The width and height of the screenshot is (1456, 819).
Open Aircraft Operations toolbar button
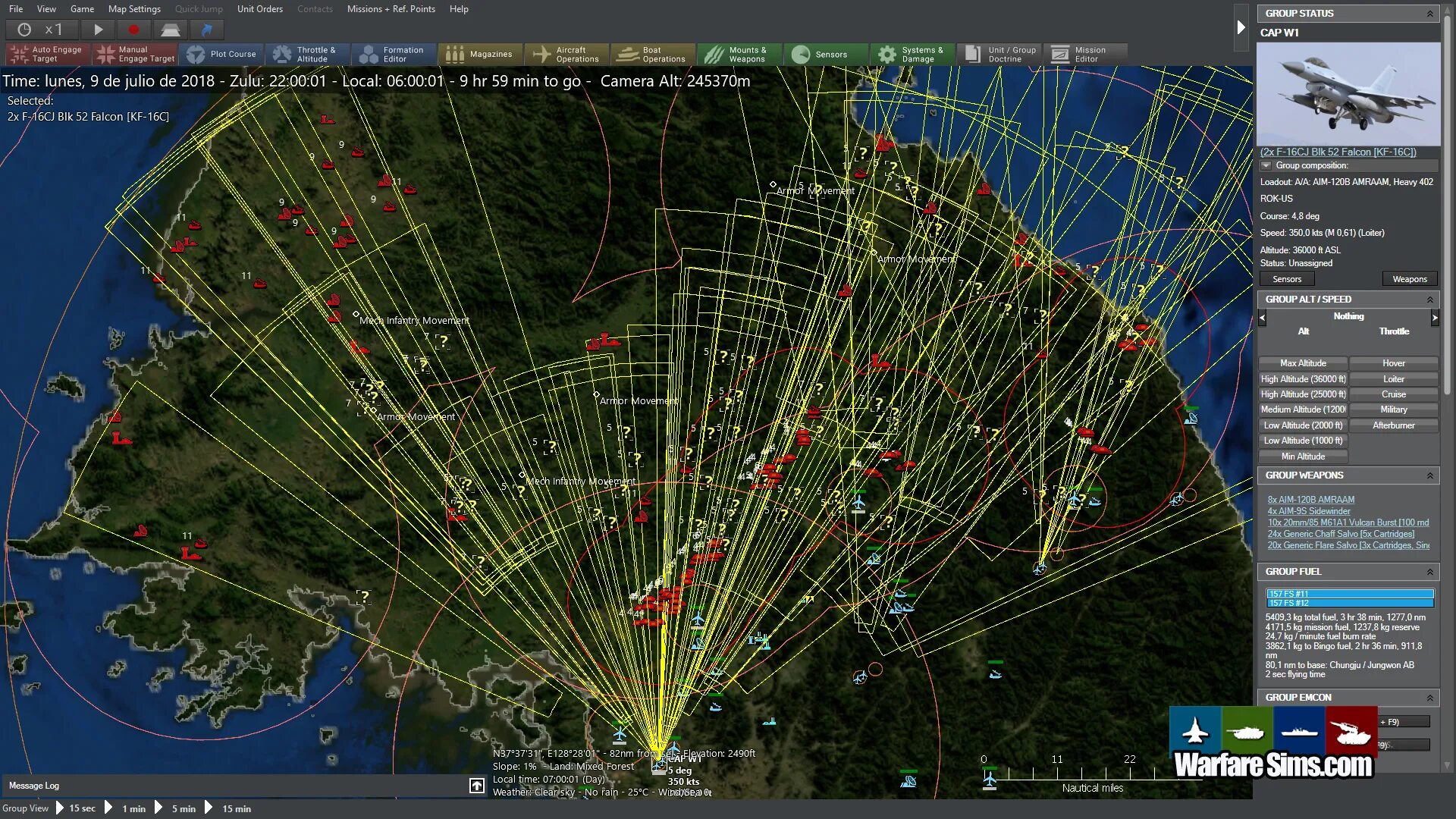point(566,54)
